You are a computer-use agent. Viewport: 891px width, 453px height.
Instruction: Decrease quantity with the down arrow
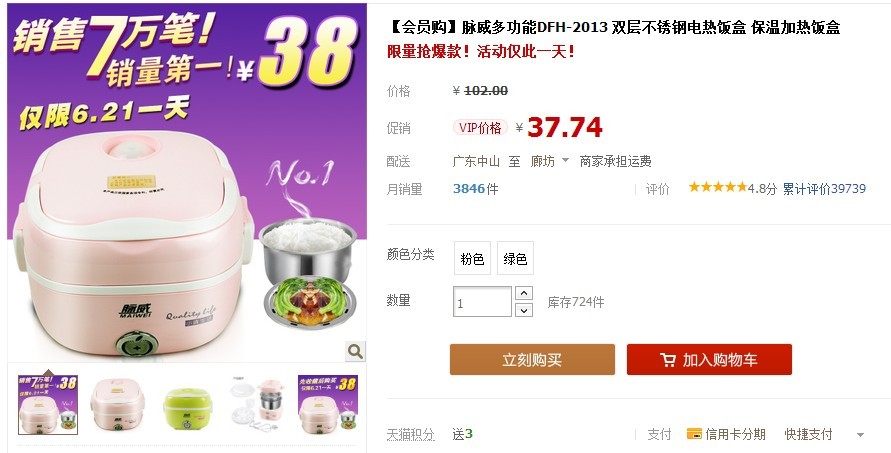click(523, 310)
